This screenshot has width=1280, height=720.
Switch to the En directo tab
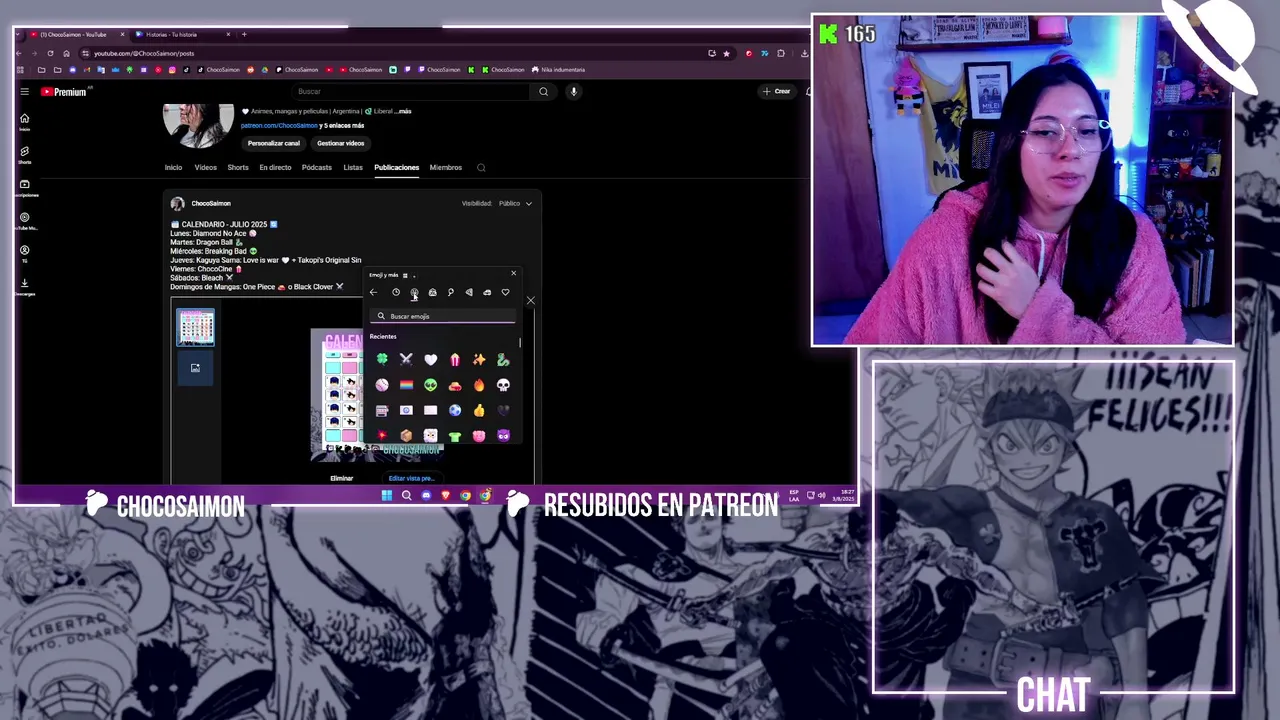point(275,167)
